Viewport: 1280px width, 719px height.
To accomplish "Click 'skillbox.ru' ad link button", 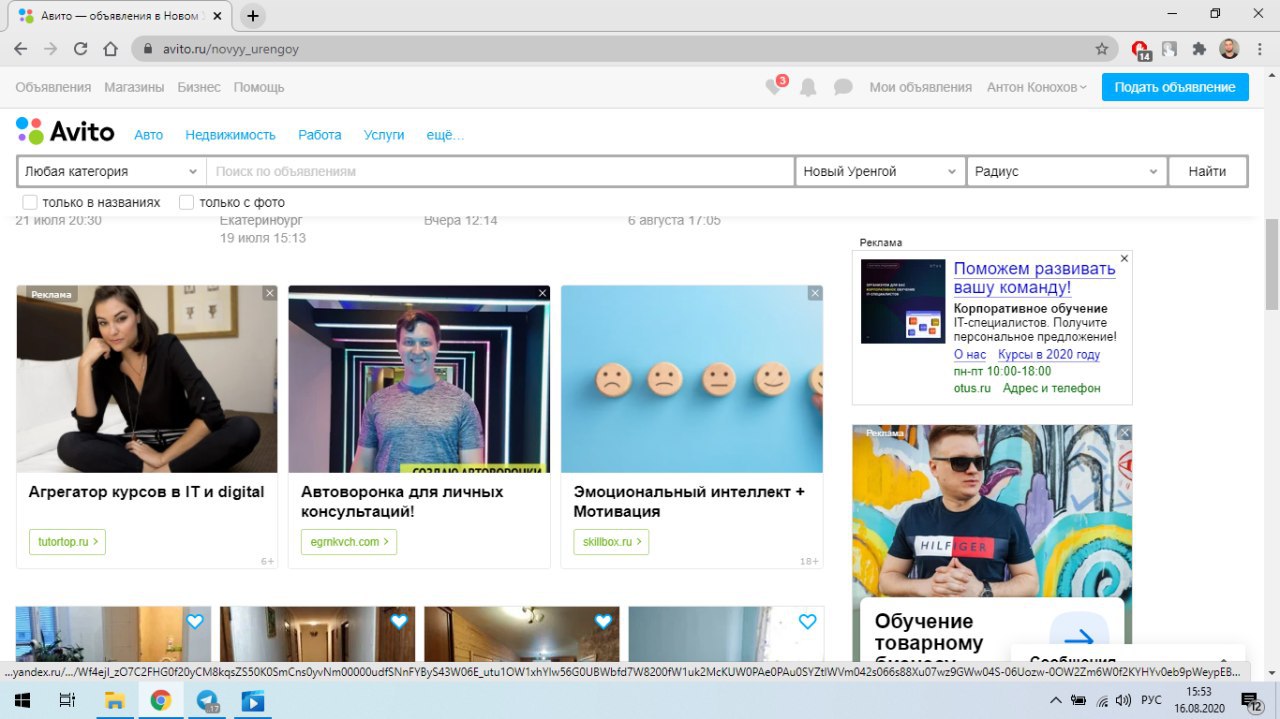I will [x=611, y=542].
